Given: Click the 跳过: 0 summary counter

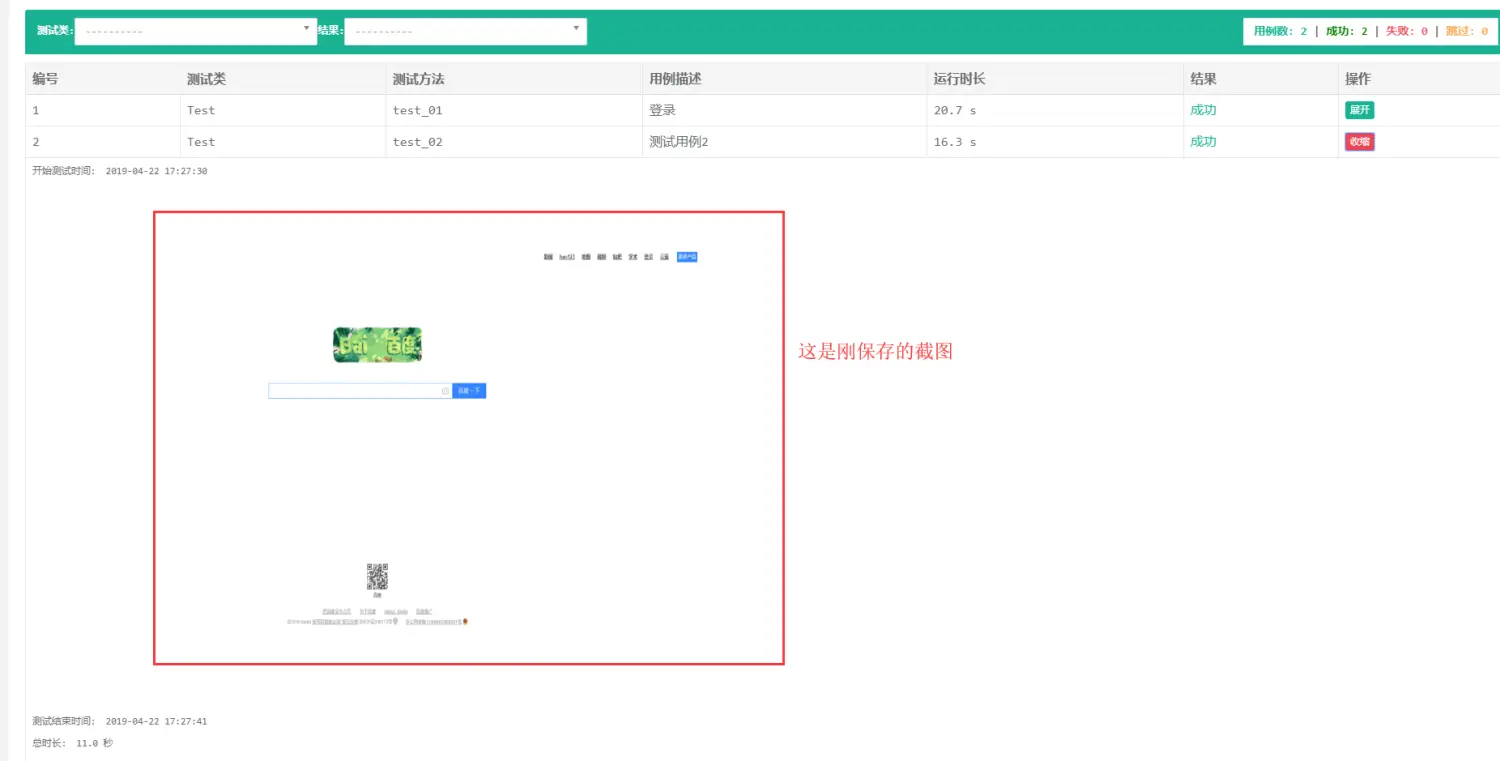Looking at the screenshot, I should pos(1466,31).
